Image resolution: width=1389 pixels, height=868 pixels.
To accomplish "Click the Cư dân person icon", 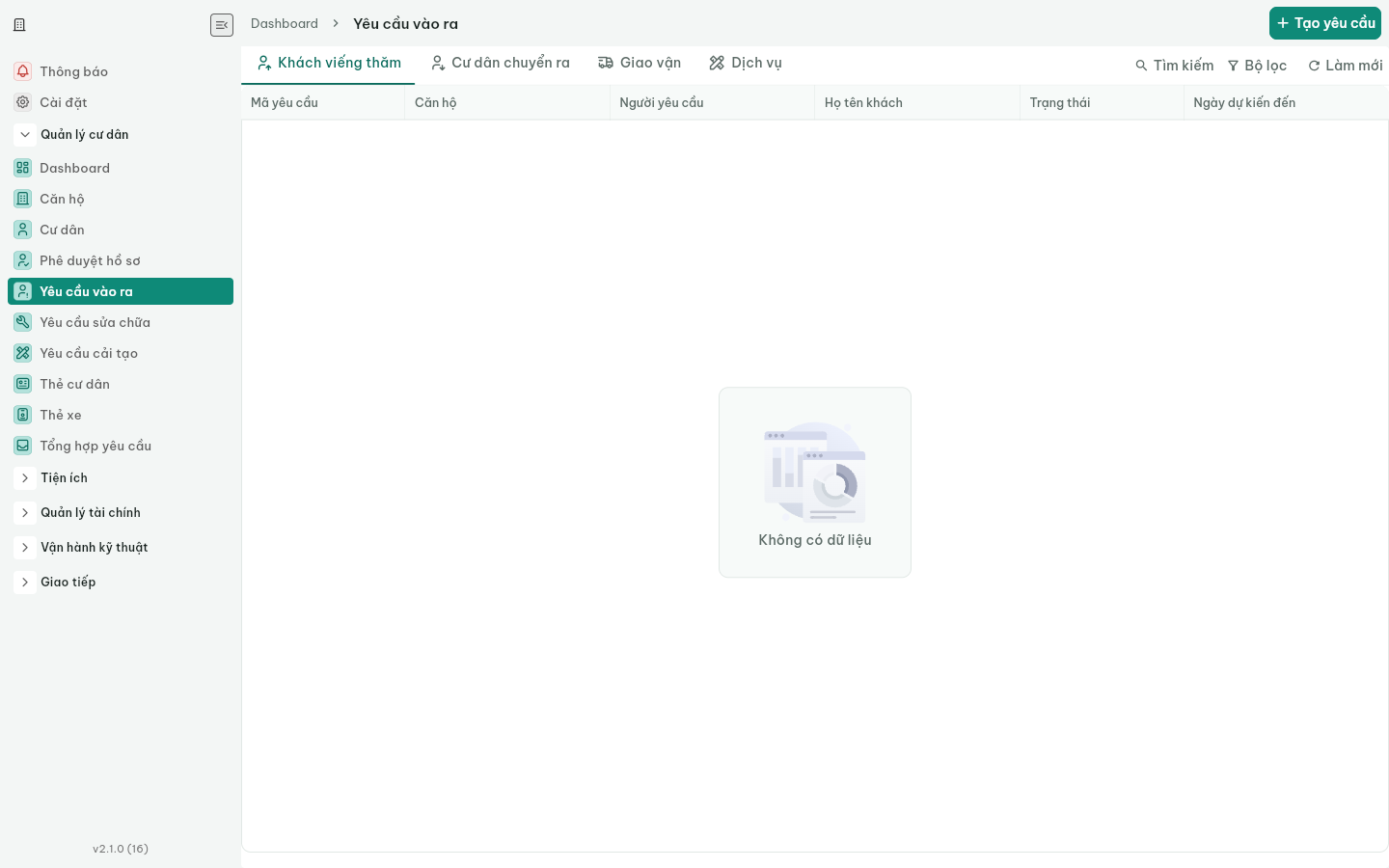I will click(x=23, y=230).
